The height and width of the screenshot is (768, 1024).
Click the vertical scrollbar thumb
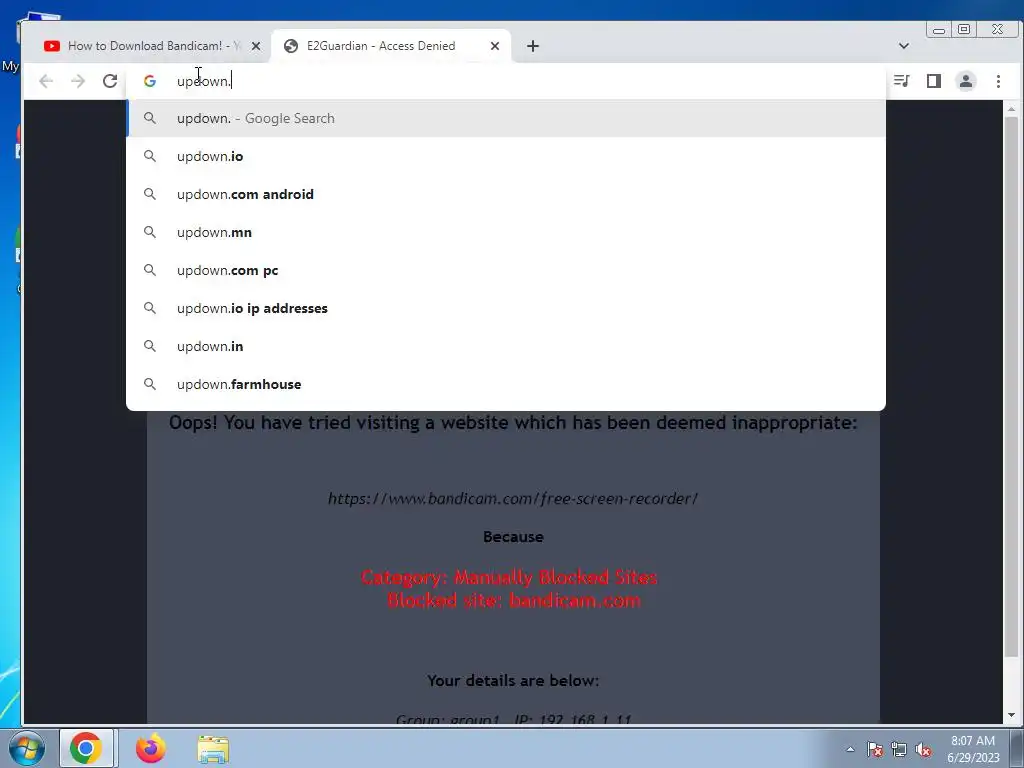(1012, 387)
